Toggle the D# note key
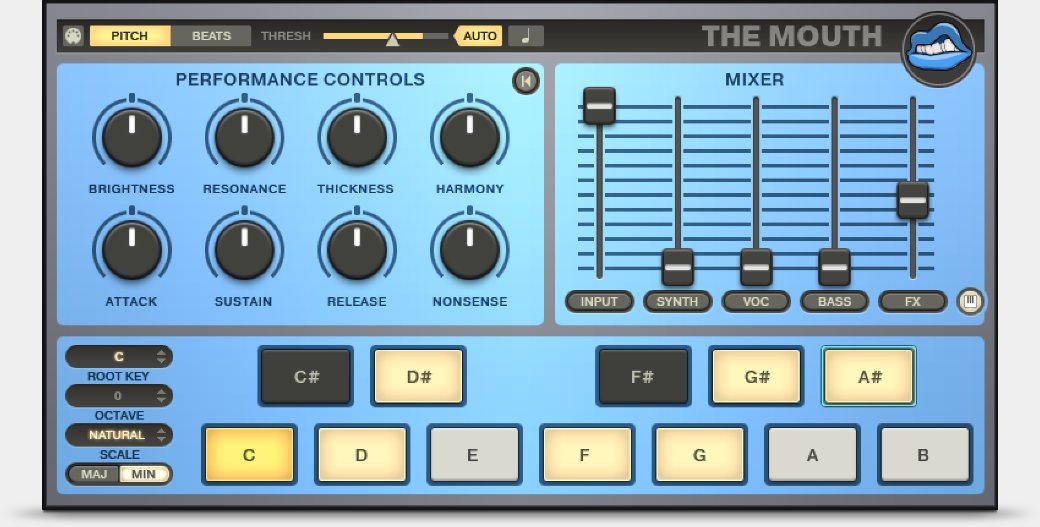The height and width of the screenshot is (527, 1040). [419, 377]
